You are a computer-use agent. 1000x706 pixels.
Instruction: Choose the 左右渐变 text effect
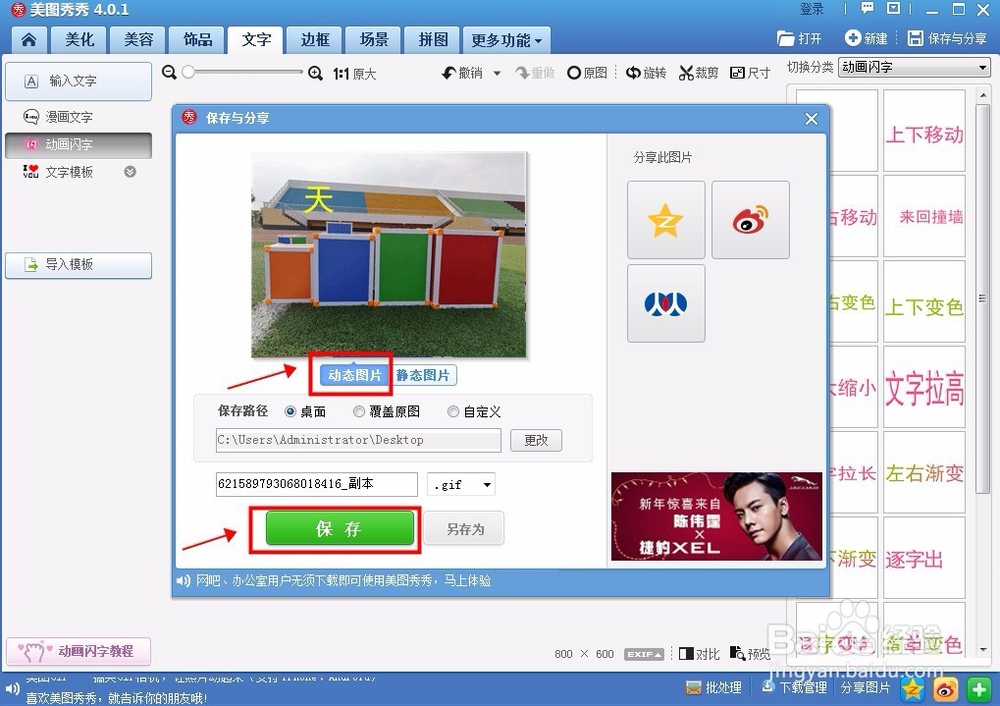pyautogui.click(x=924, y=473)
